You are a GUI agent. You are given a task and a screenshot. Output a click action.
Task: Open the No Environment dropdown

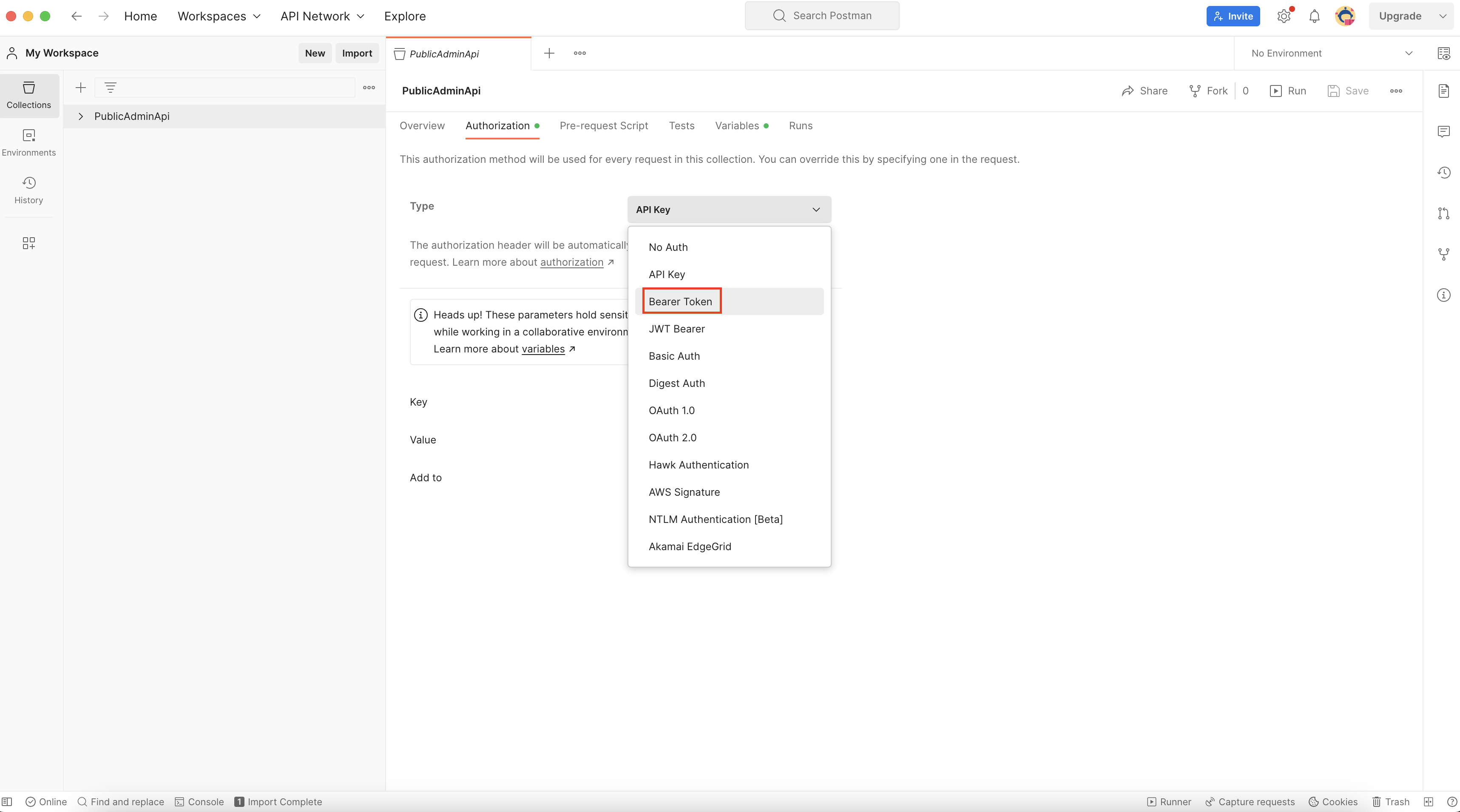tap(1331, 53)
